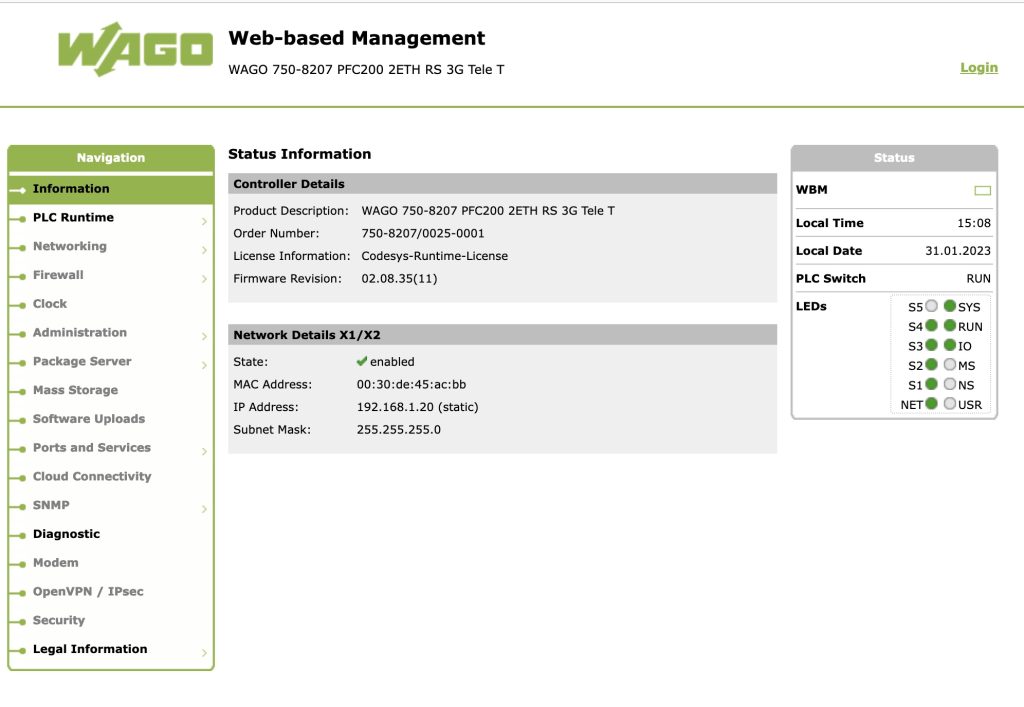Click the Network Details X1/X2 header
Screen dimensions: 1024x707
(x=502, y=335)
